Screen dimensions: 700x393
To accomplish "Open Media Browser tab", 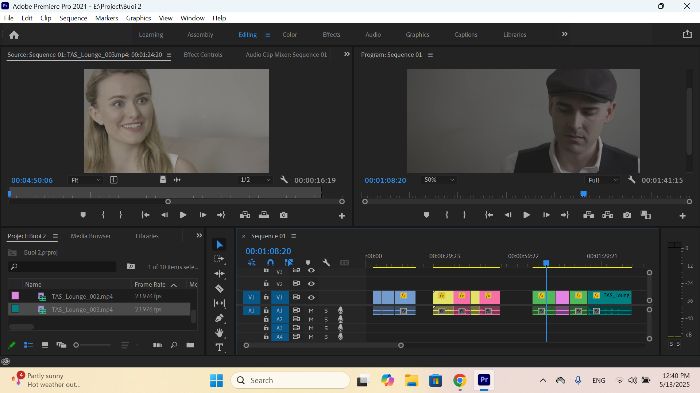I will [x=91, y=236].
